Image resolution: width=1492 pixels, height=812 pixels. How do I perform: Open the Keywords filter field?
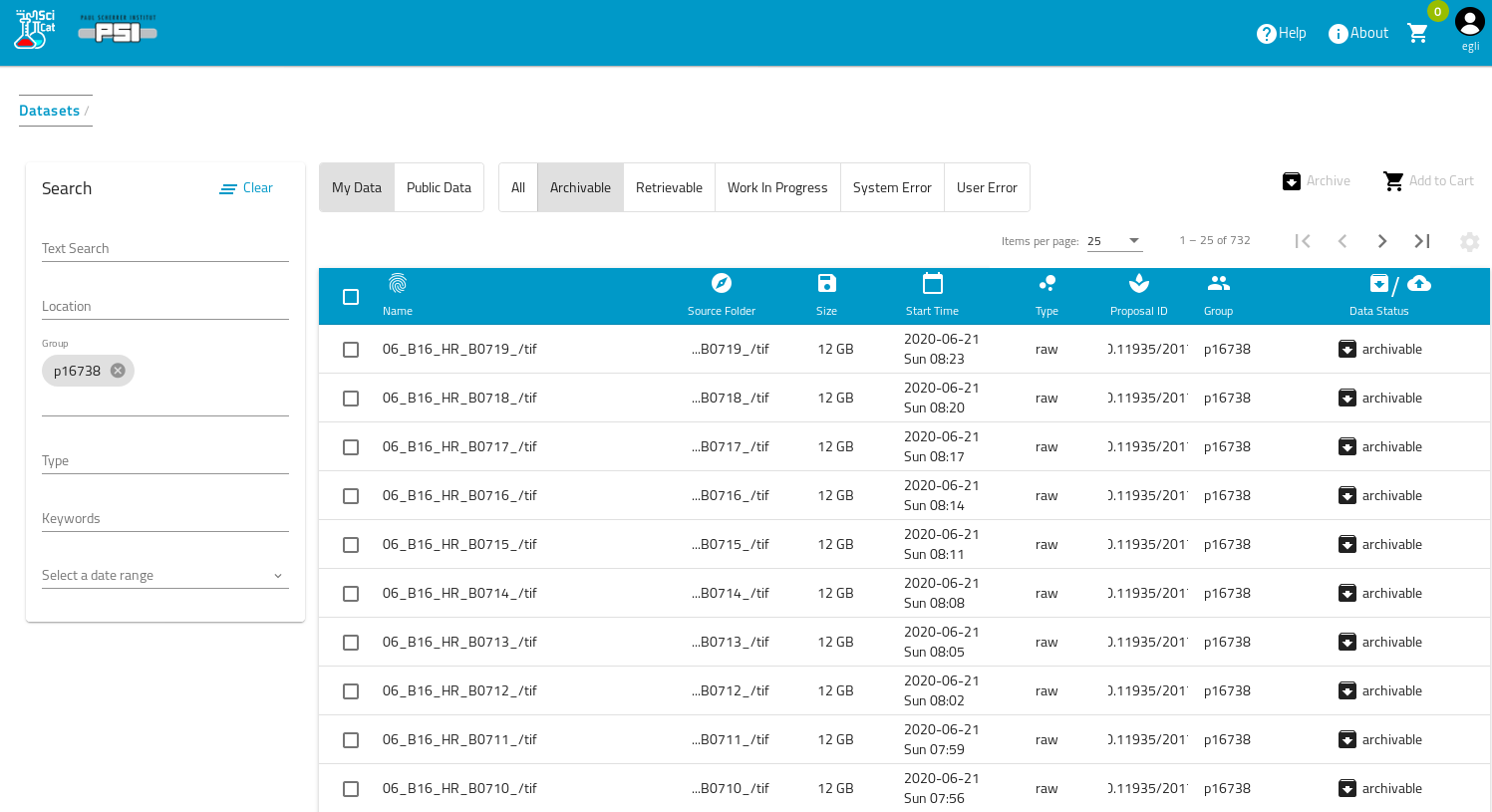[x=165, y=518]
